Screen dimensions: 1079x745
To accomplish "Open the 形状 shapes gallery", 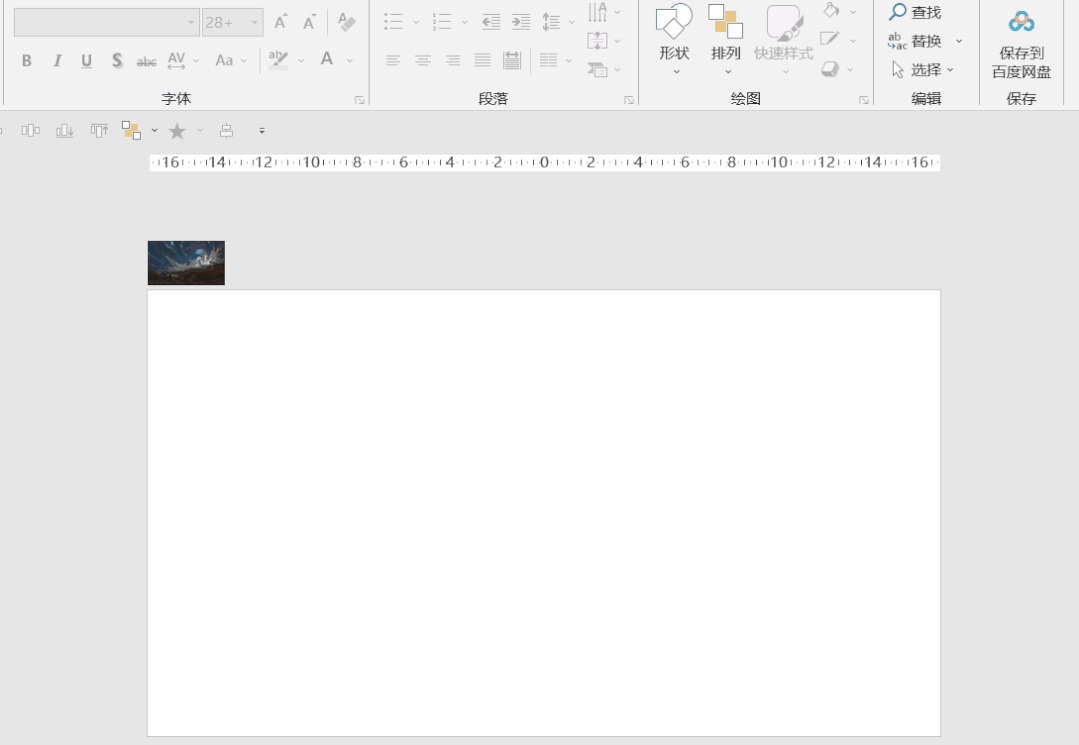I will 674,40.
